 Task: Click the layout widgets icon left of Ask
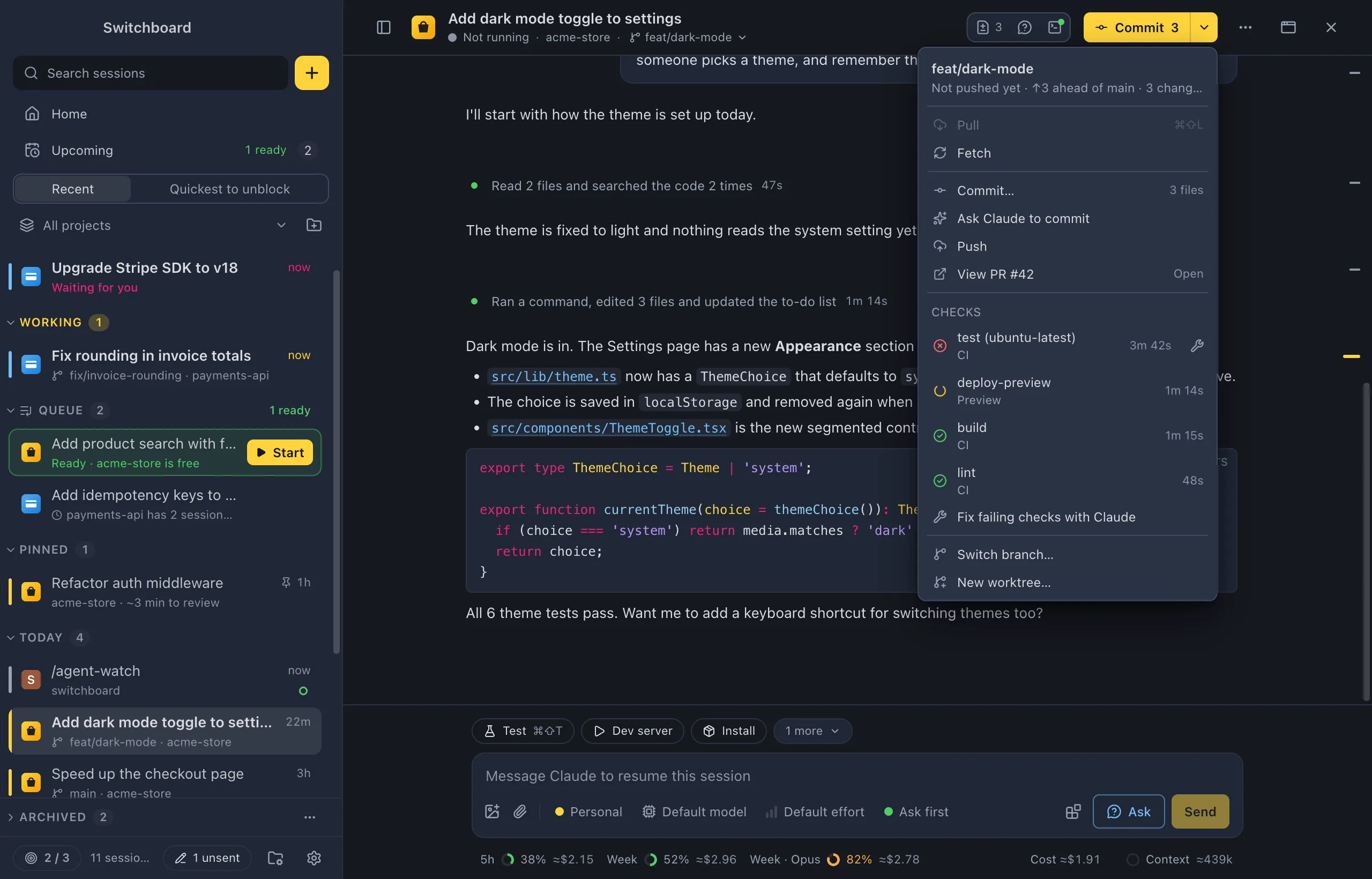point(1073,811)
